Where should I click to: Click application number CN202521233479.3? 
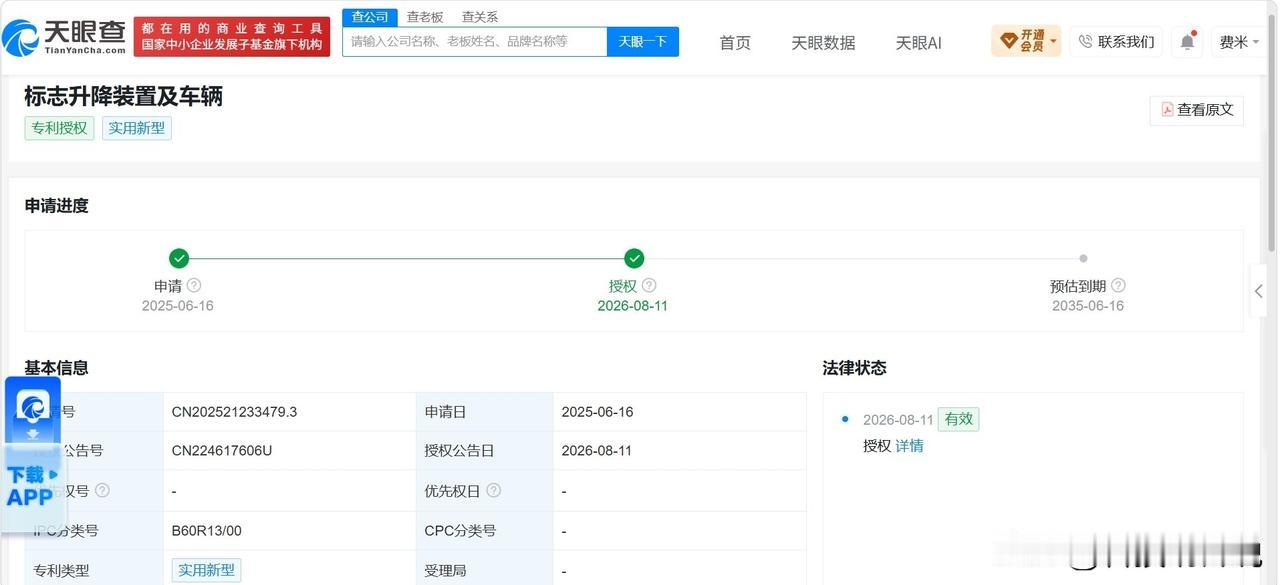coord(234,412)
